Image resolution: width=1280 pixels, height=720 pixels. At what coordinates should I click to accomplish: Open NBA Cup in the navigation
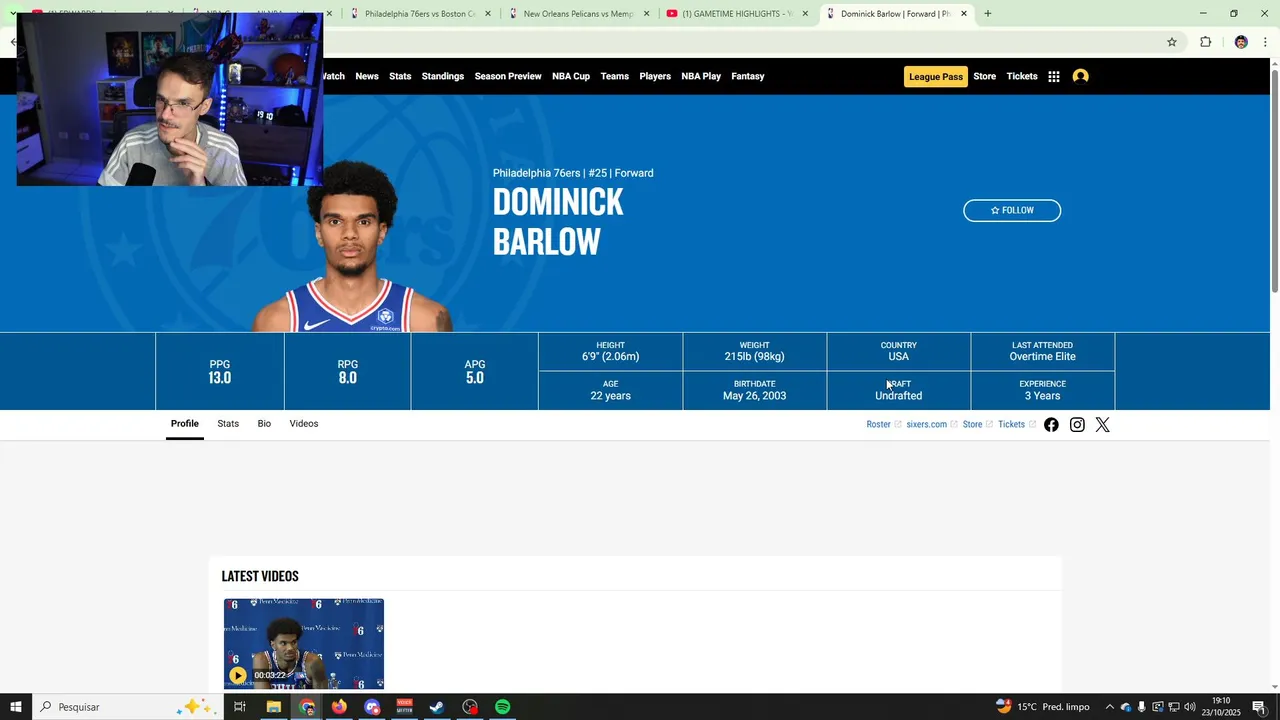pyautogui.click(x=571, y=76)
